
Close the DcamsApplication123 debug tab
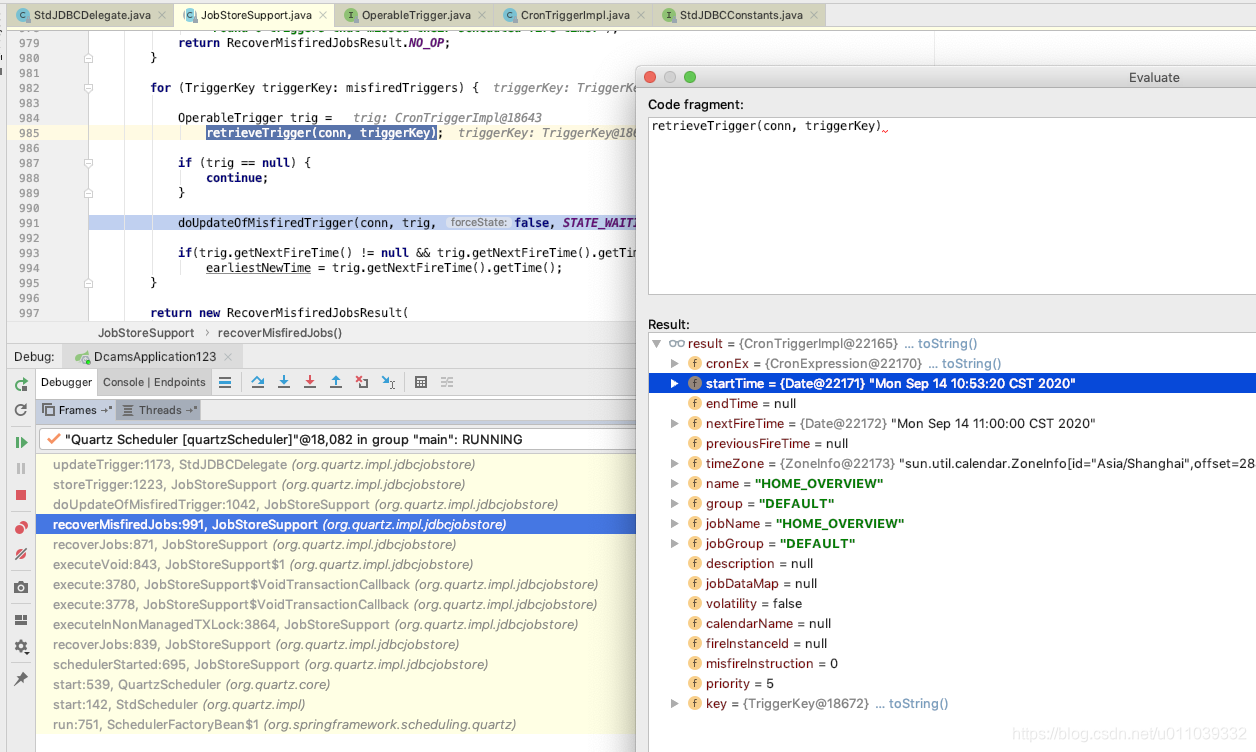point(228,357)
